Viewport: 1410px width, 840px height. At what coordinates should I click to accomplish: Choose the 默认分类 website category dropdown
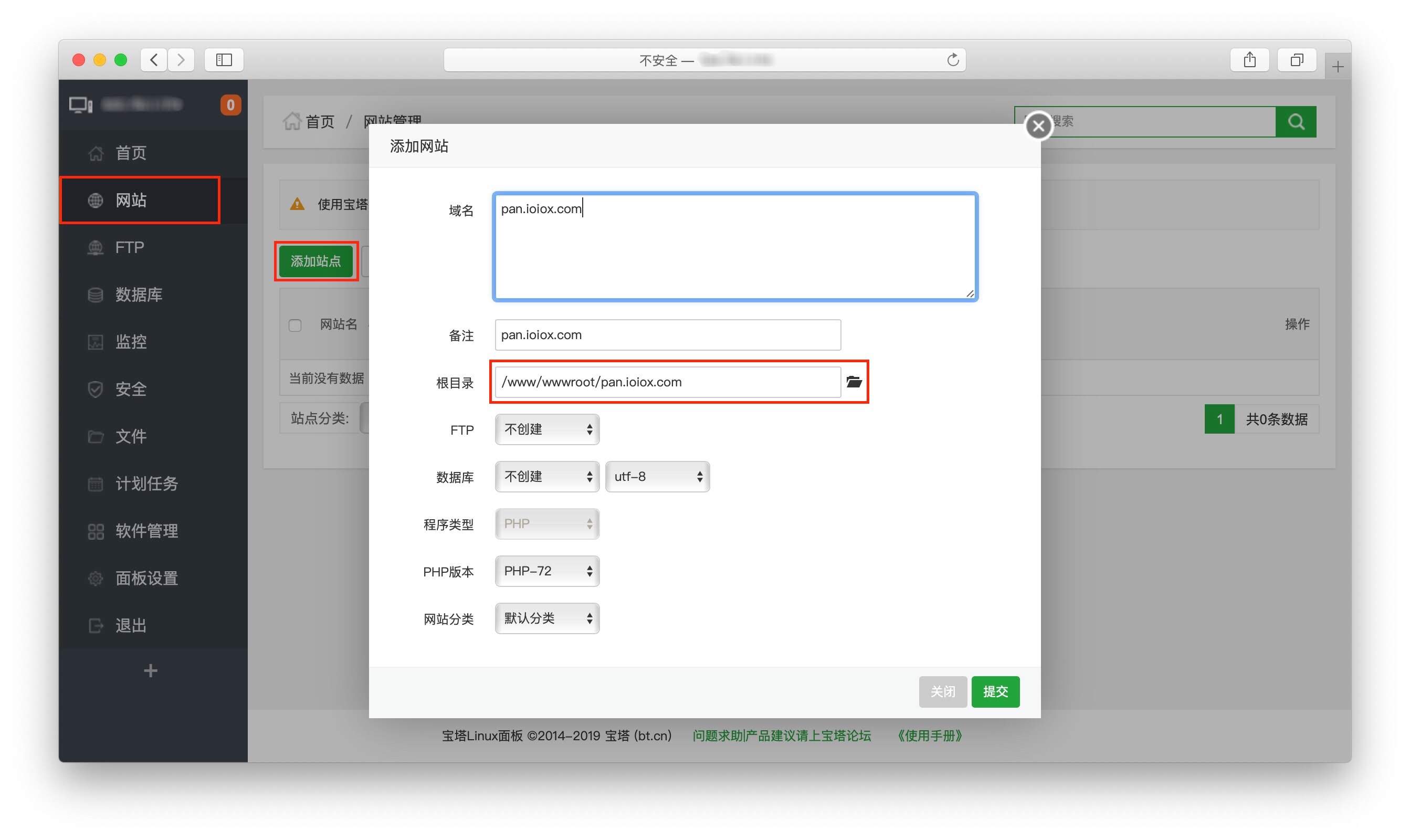point(546,618)
